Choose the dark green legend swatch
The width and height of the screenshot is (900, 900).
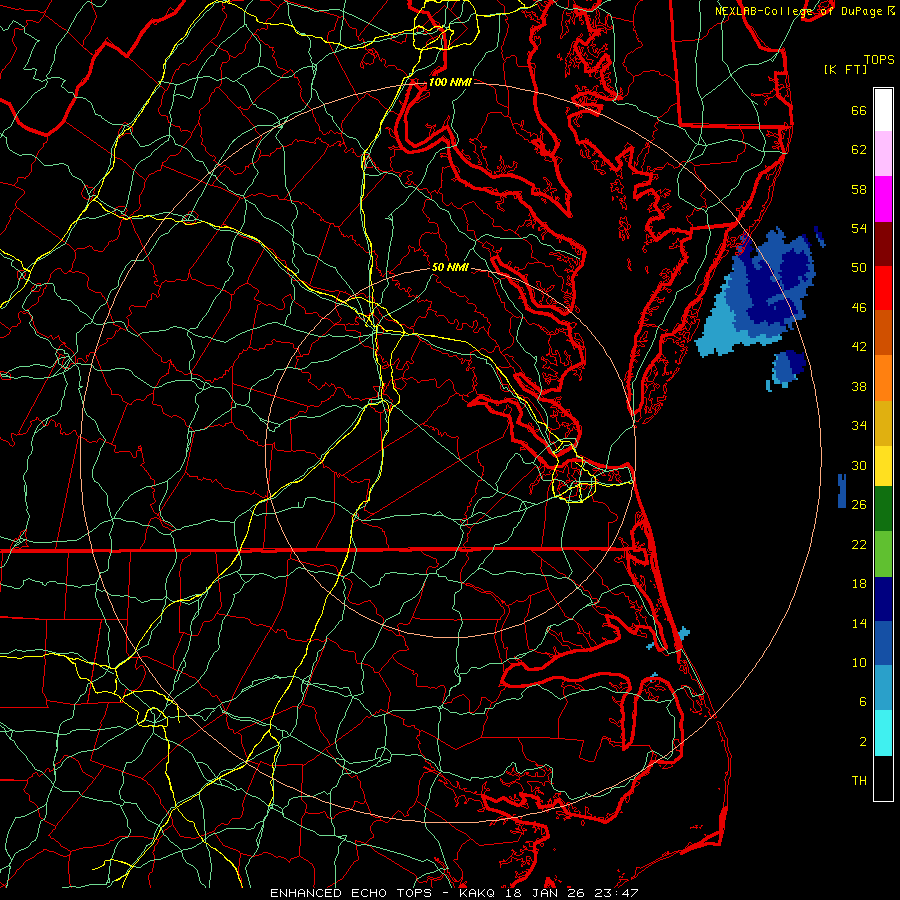point(883,509)
